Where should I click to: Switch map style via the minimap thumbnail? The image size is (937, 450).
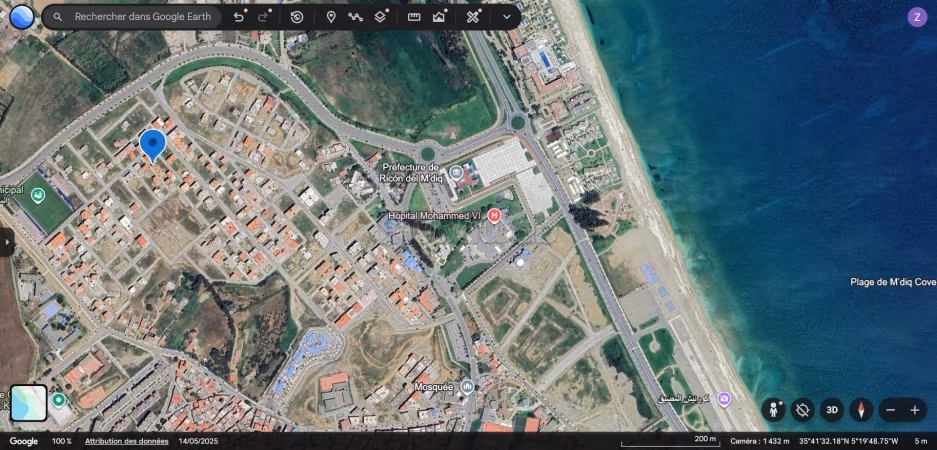click(x=29, y=403)
